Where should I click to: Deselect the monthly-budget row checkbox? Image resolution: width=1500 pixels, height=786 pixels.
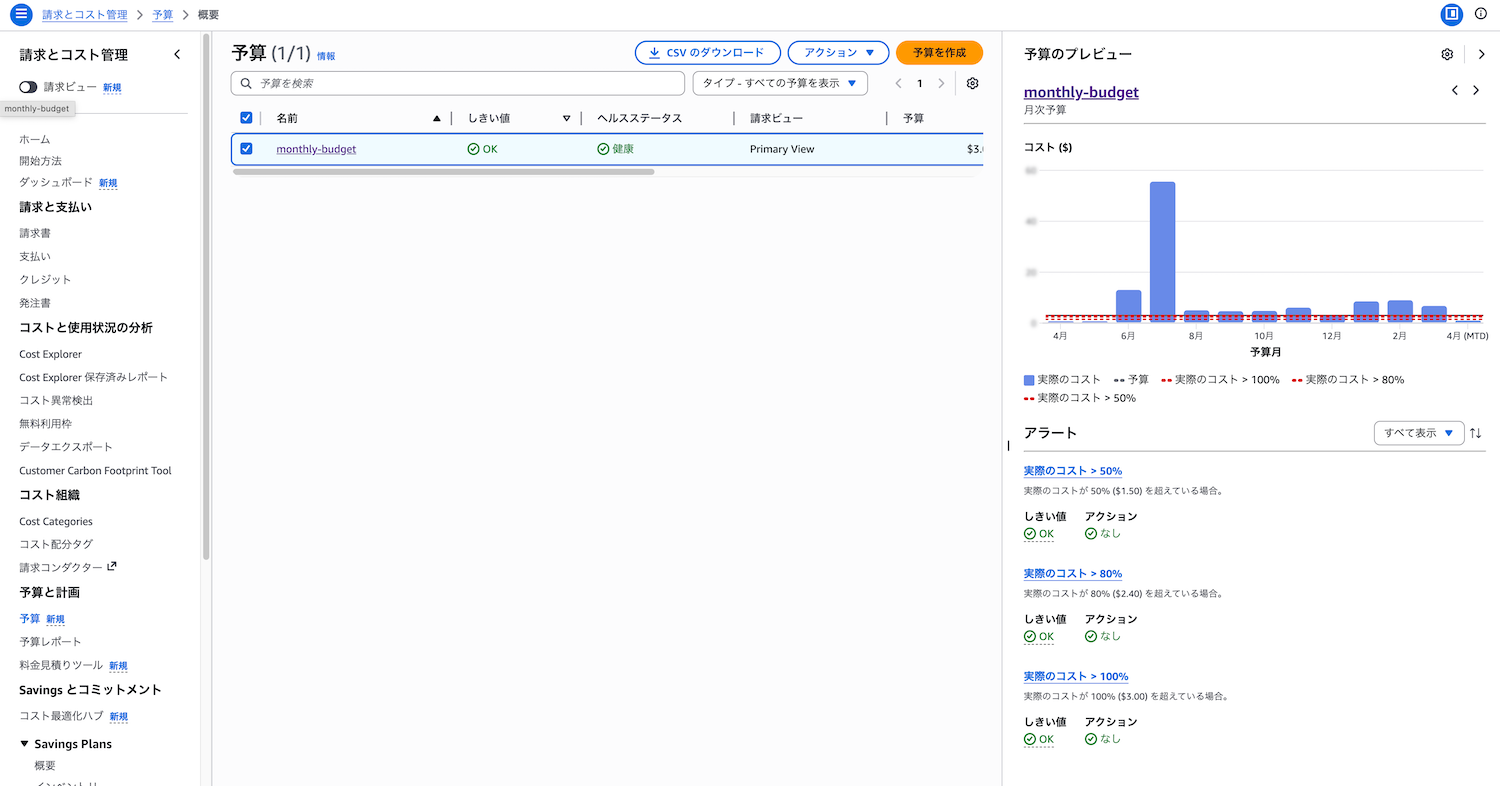(x=246, y=149)
